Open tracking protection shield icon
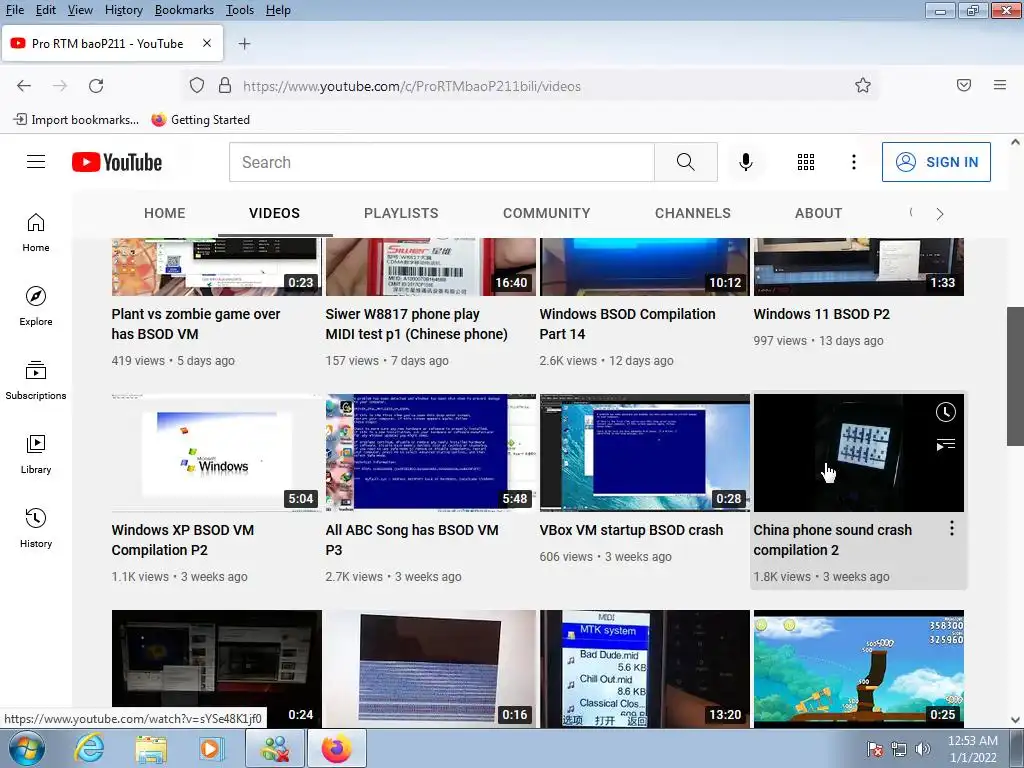The width and height of the screenshot is (1024, 768). 197,86
